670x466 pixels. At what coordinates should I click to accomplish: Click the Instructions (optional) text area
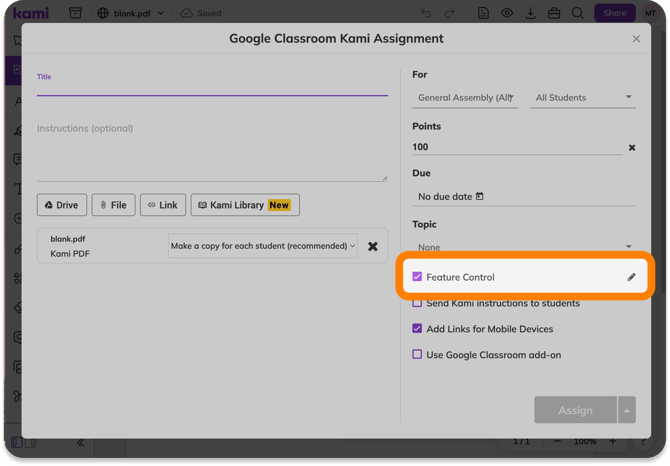pos(212,152)
